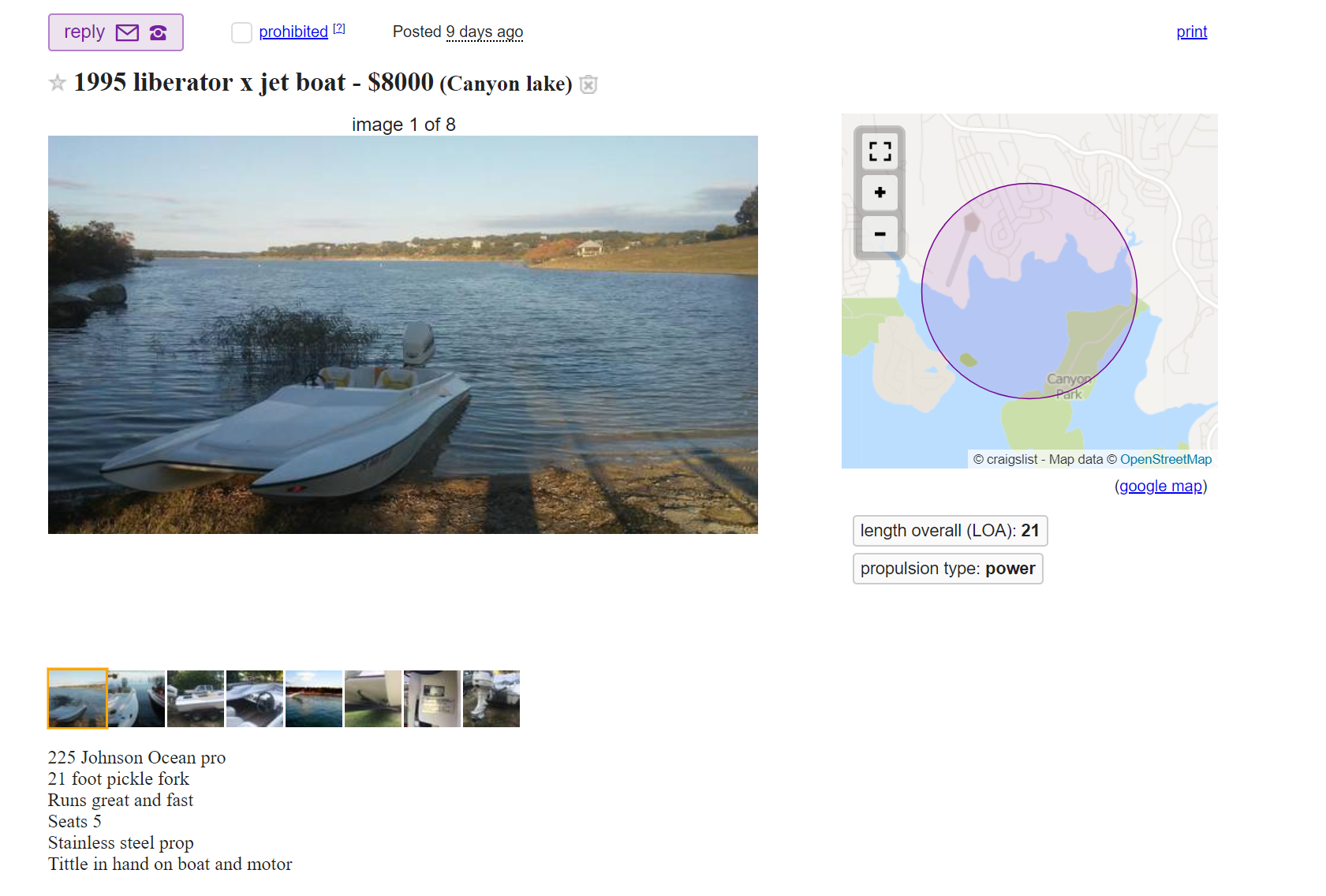Select the fourth thumbnail showing steering wheel
This screenshot has width=1326, height=896.
click(255, 699)
